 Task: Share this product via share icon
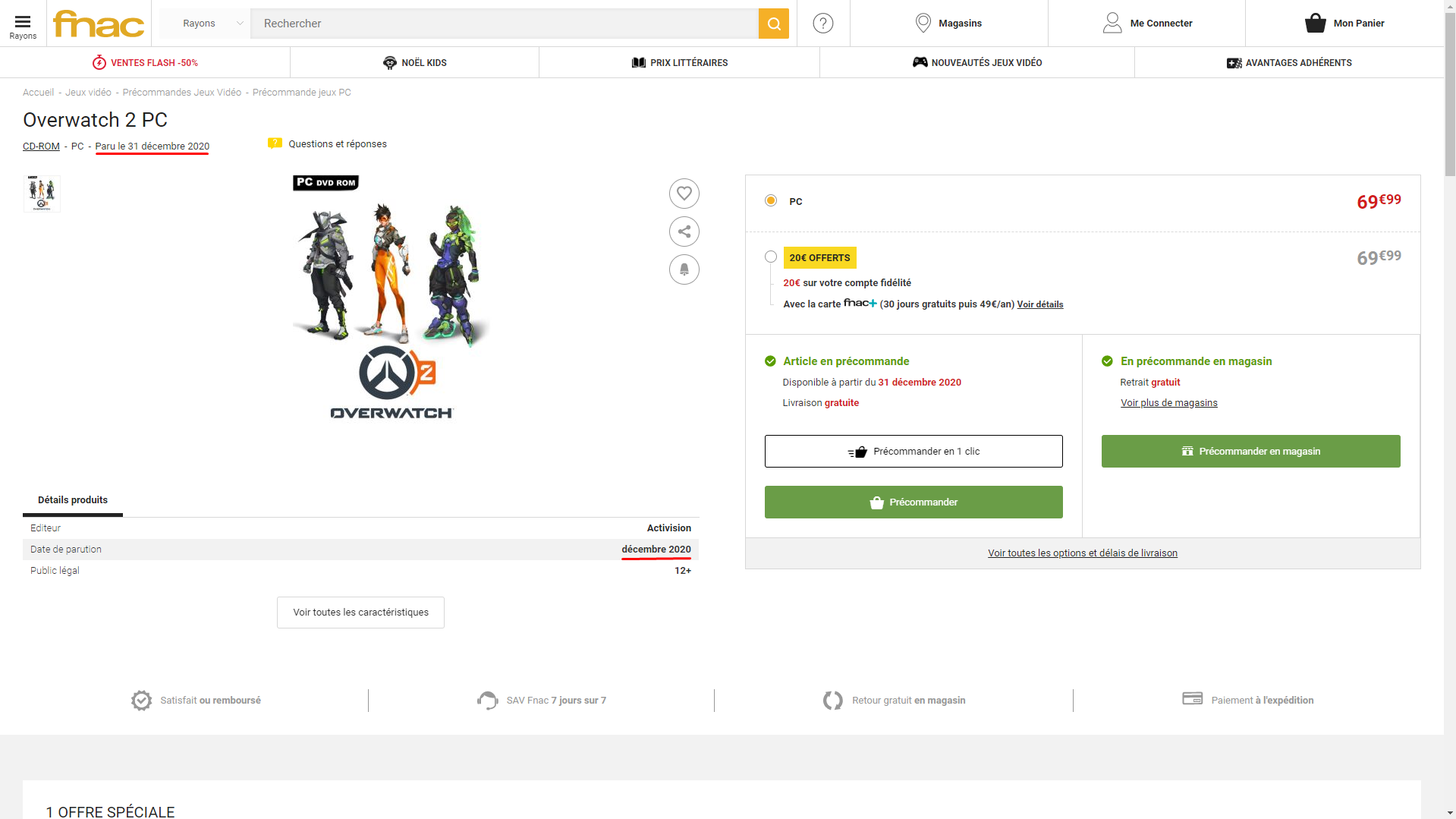coord(684,232)
